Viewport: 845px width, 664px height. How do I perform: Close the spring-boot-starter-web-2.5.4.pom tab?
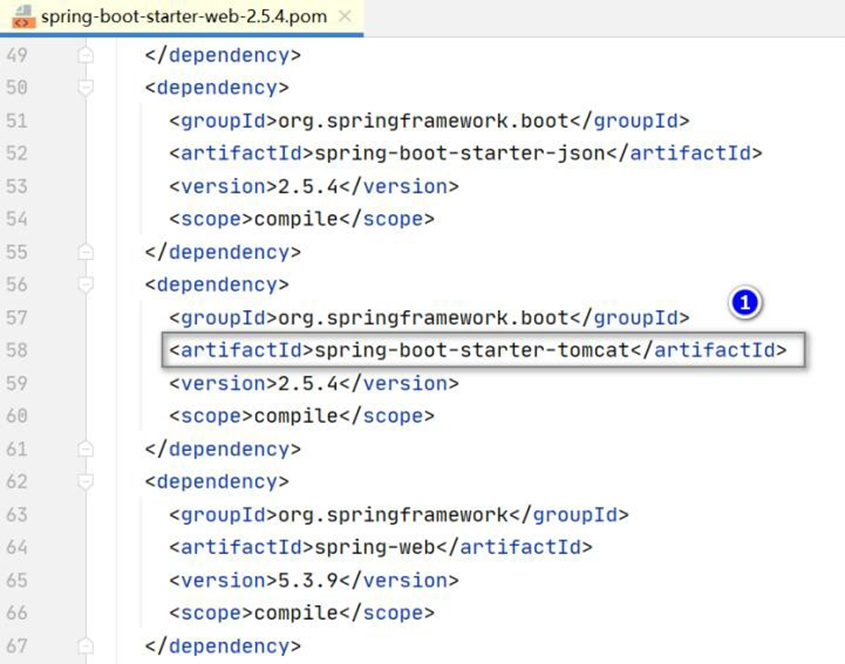346,18
